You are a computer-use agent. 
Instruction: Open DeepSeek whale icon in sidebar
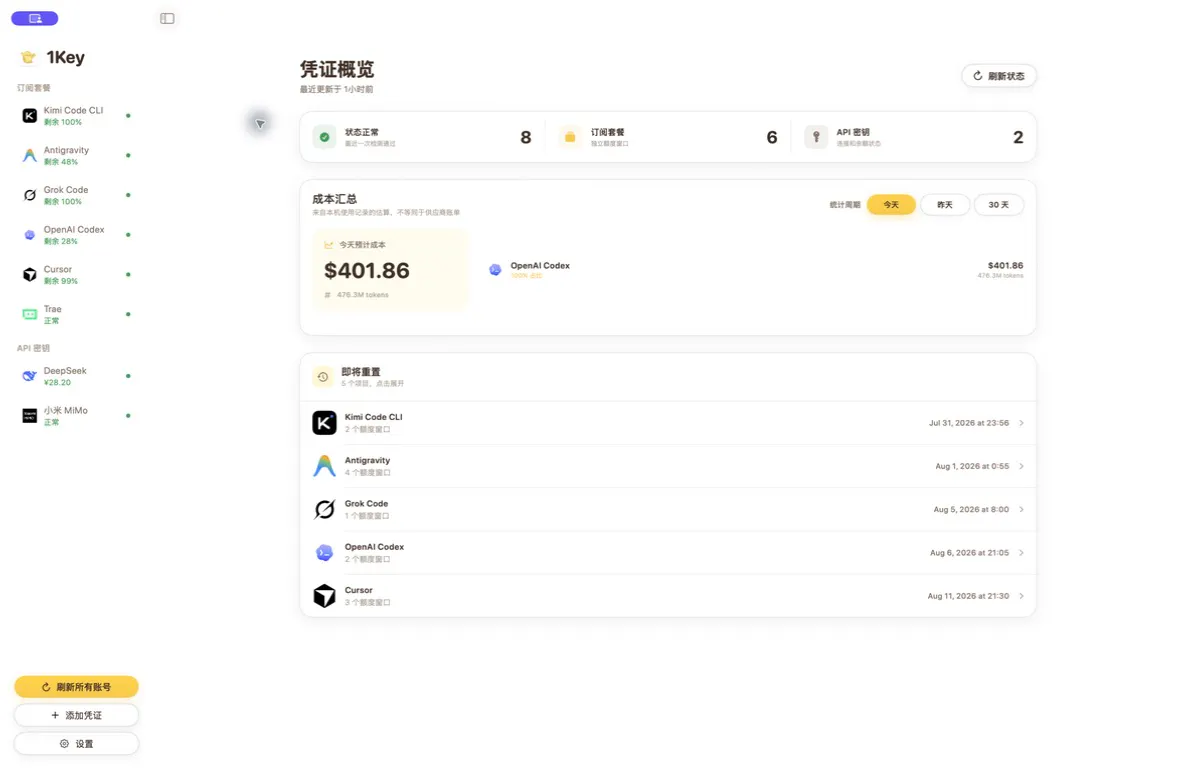(30, 376)
